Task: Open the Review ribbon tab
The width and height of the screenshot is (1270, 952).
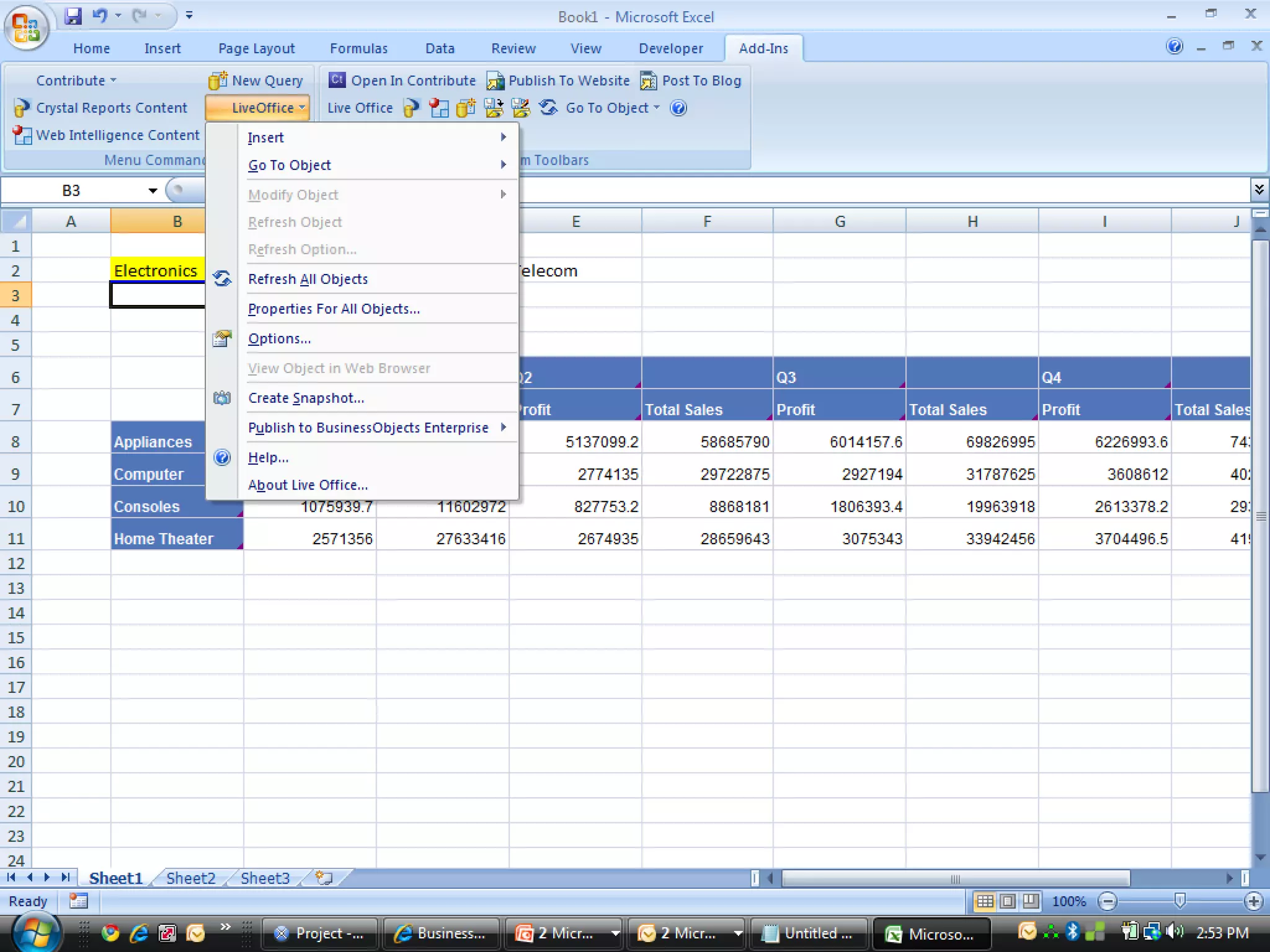Action: [x=513, y=48]
